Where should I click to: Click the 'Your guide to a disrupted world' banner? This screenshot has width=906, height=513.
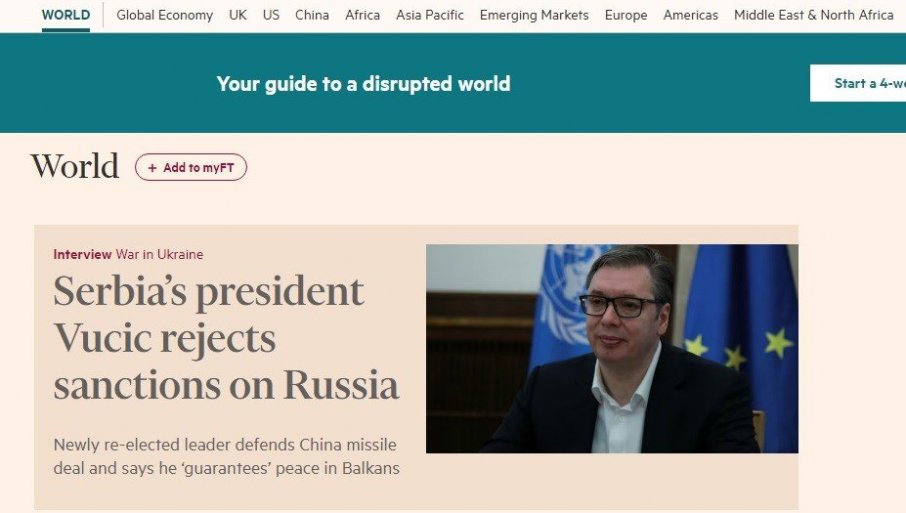pos(363,84)
